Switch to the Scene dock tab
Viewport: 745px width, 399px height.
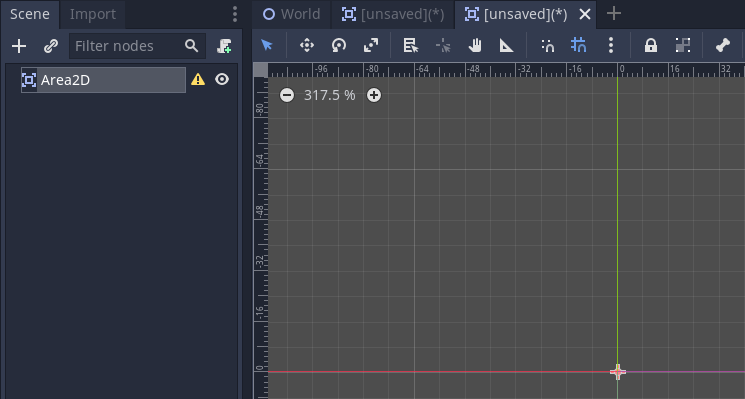click(29, 14)
